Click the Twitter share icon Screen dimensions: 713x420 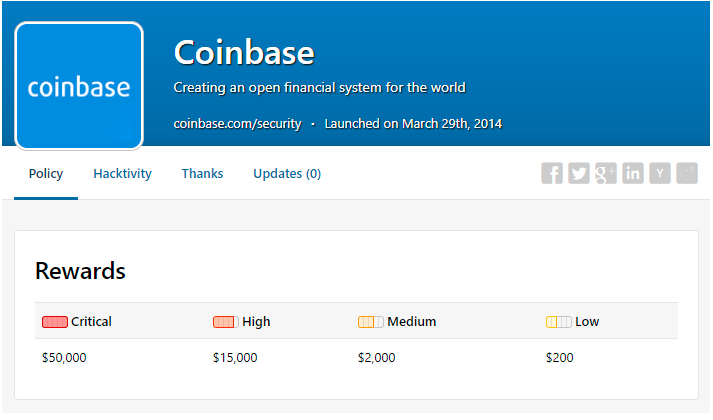click(579, 173)
